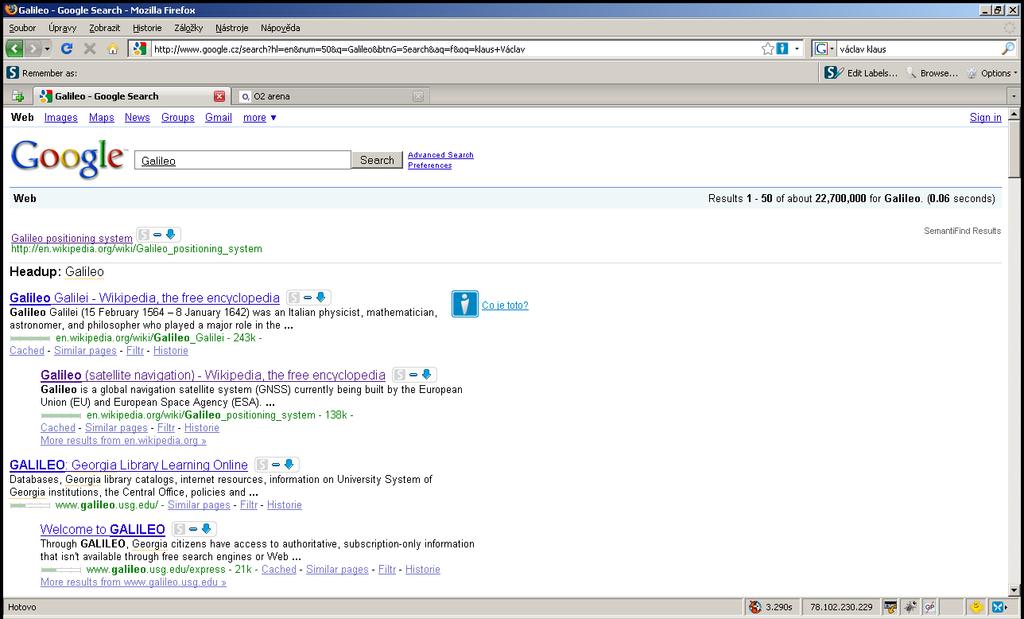Click the down arrow beside Galileo (satellite navigation) result
Viewport: 1024px width, 619px height.
[x=426, y=374]
